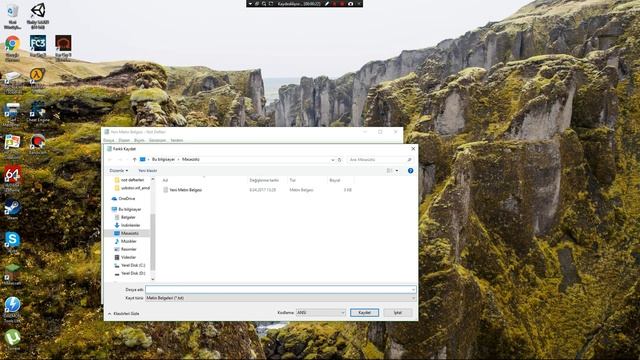Click the scrollbar down arrow in navigation pane

click(x=153, y=279)
